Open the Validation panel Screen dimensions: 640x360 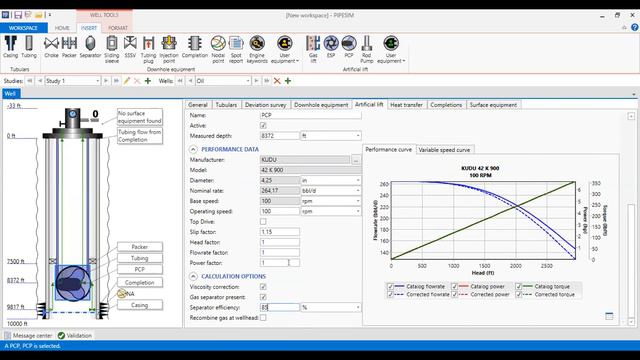pyautogui.click(x=75, y=336)
